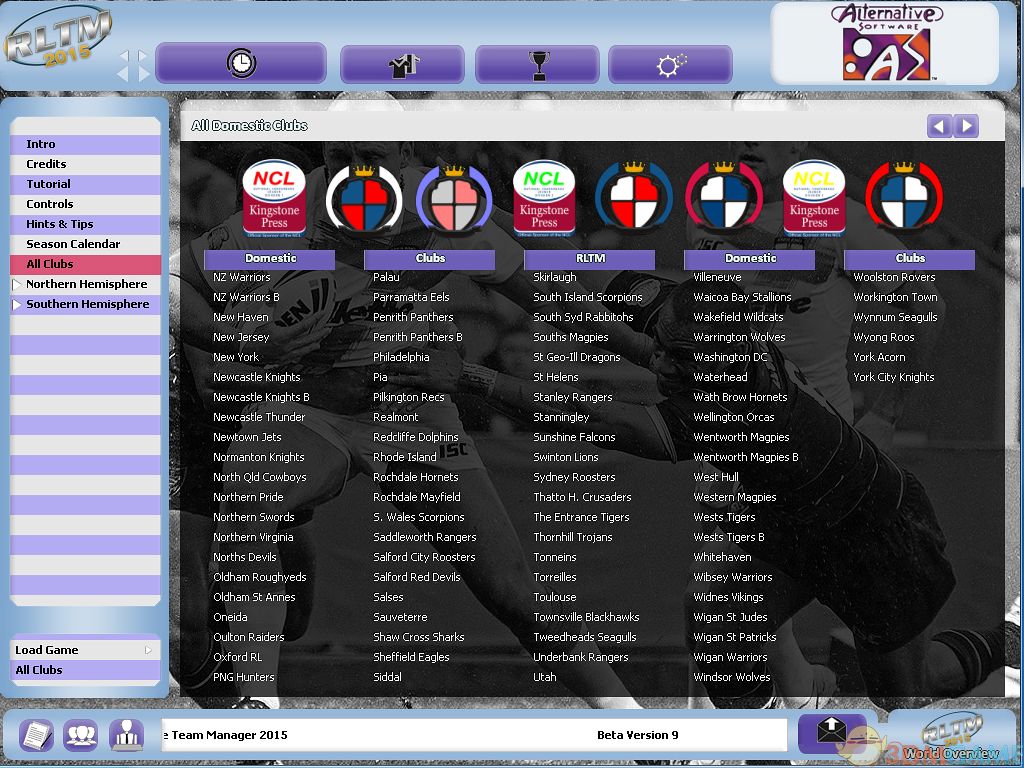Select St Helens club
Screen dimensions: 1024x768
pos(555,377)
